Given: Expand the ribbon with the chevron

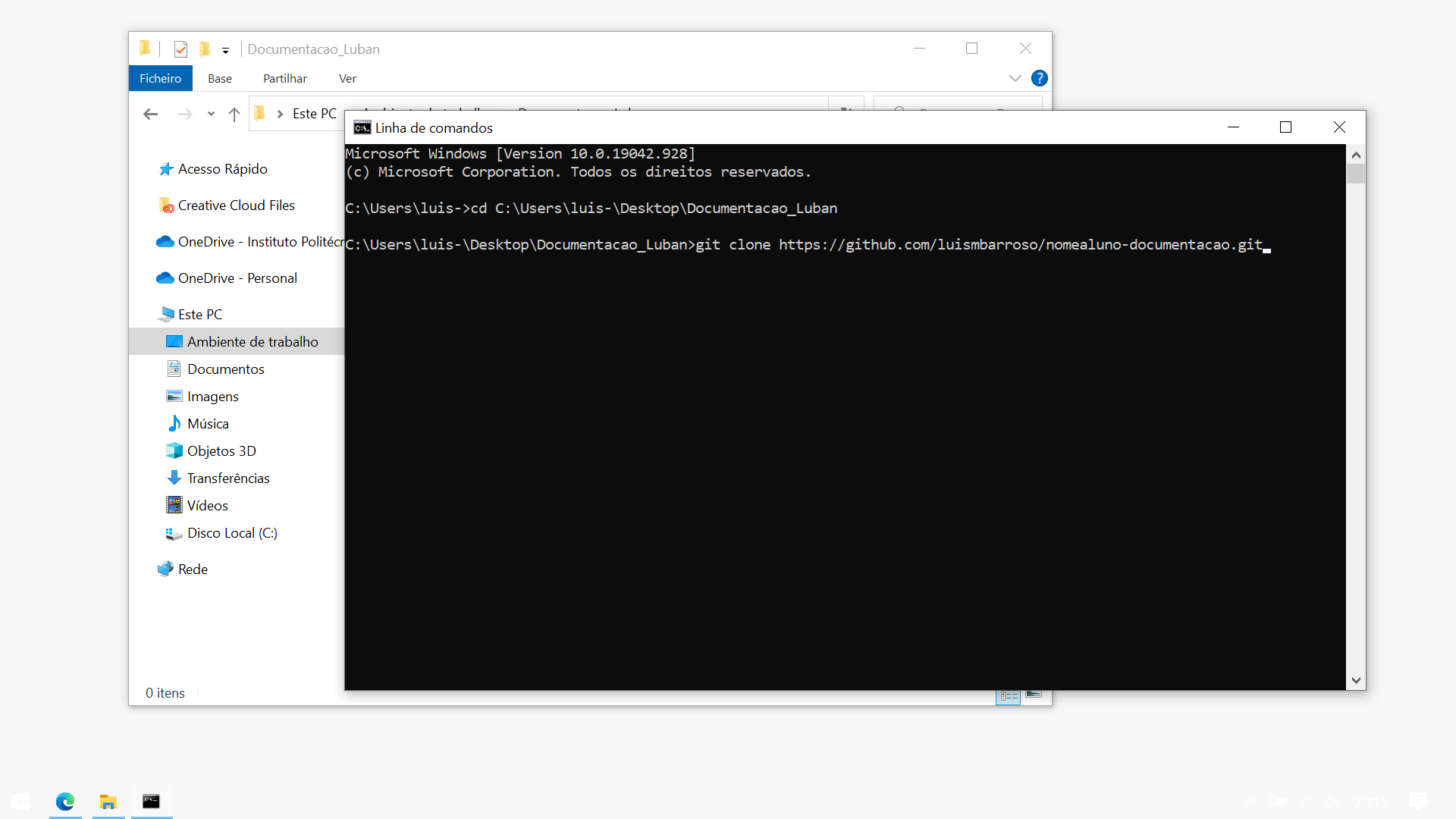Looking at the screenshot, I should pos(1015,78).
